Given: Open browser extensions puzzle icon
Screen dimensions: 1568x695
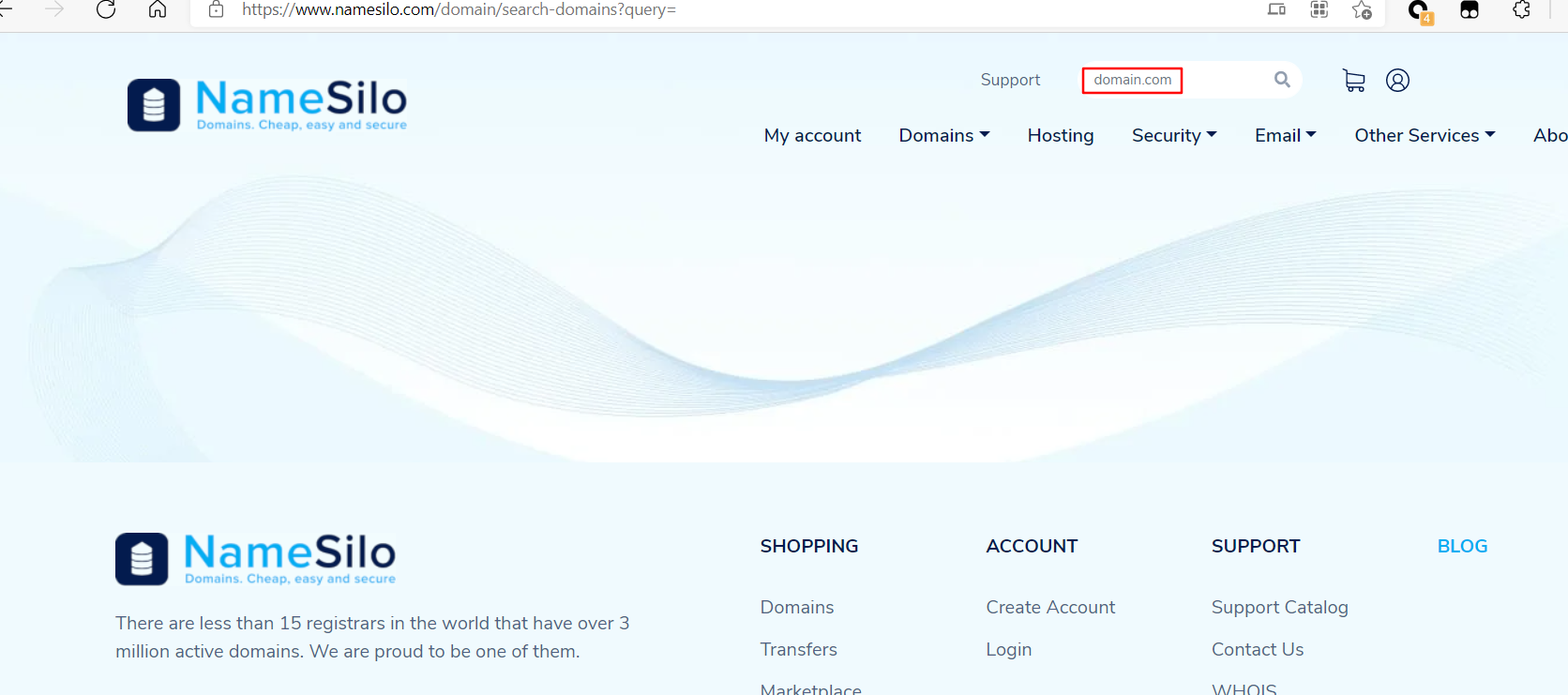Looking at the screenshot, I should point(1521,10).
